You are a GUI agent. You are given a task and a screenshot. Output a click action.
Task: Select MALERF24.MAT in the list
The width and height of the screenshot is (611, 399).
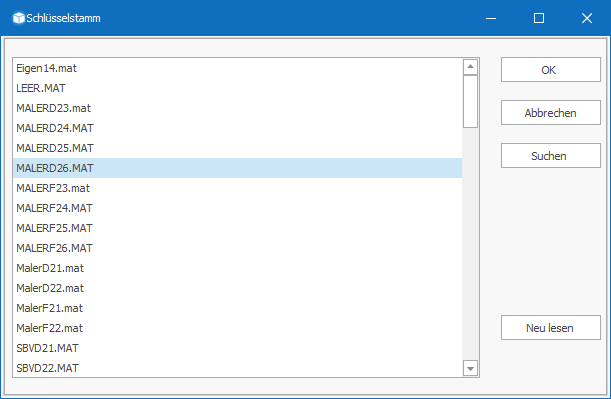point(238,208)
